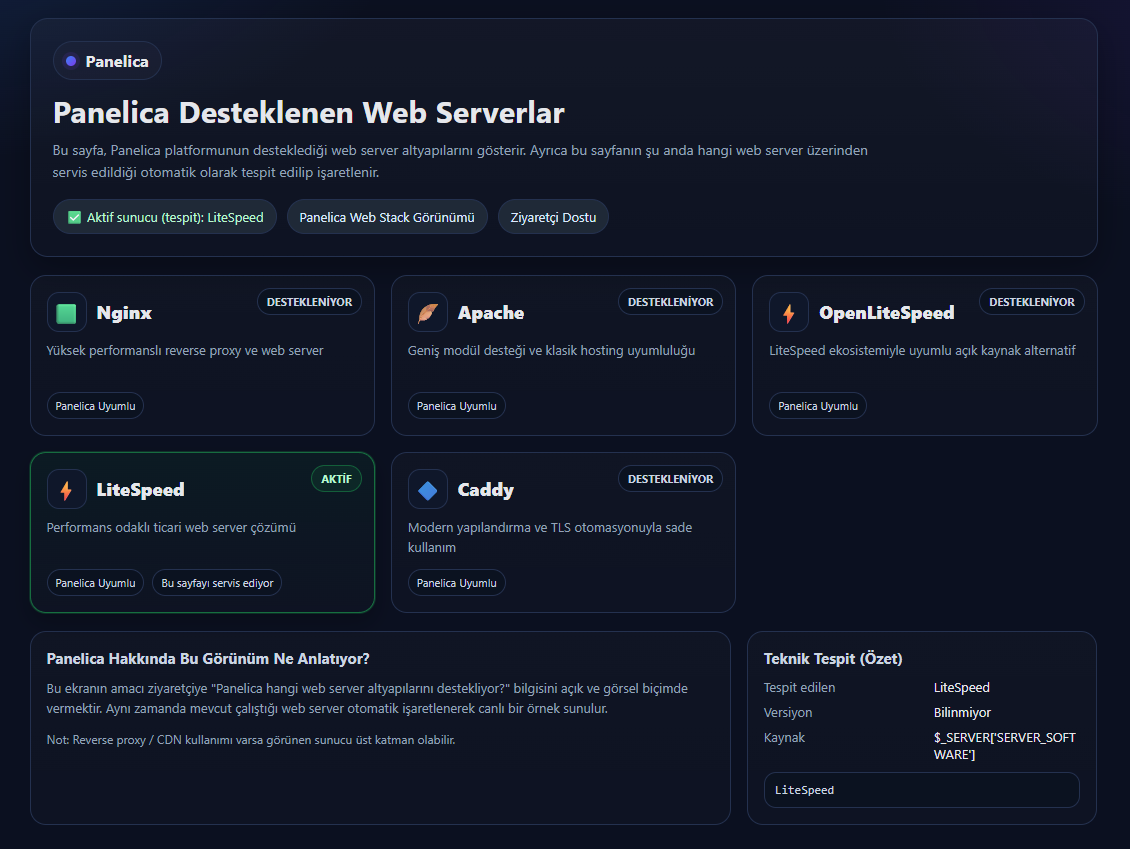The image size is (1130, 849).
Task: Click the Panelica Desteklenen Web Serverlar heading
Action: 309,112
